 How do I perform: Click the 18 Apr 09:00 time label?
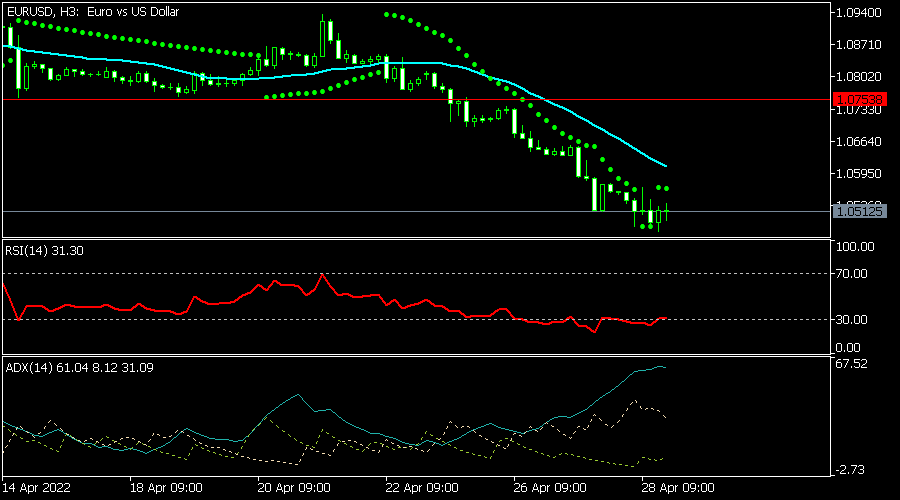pyautogui.click(x=166, y=488)
